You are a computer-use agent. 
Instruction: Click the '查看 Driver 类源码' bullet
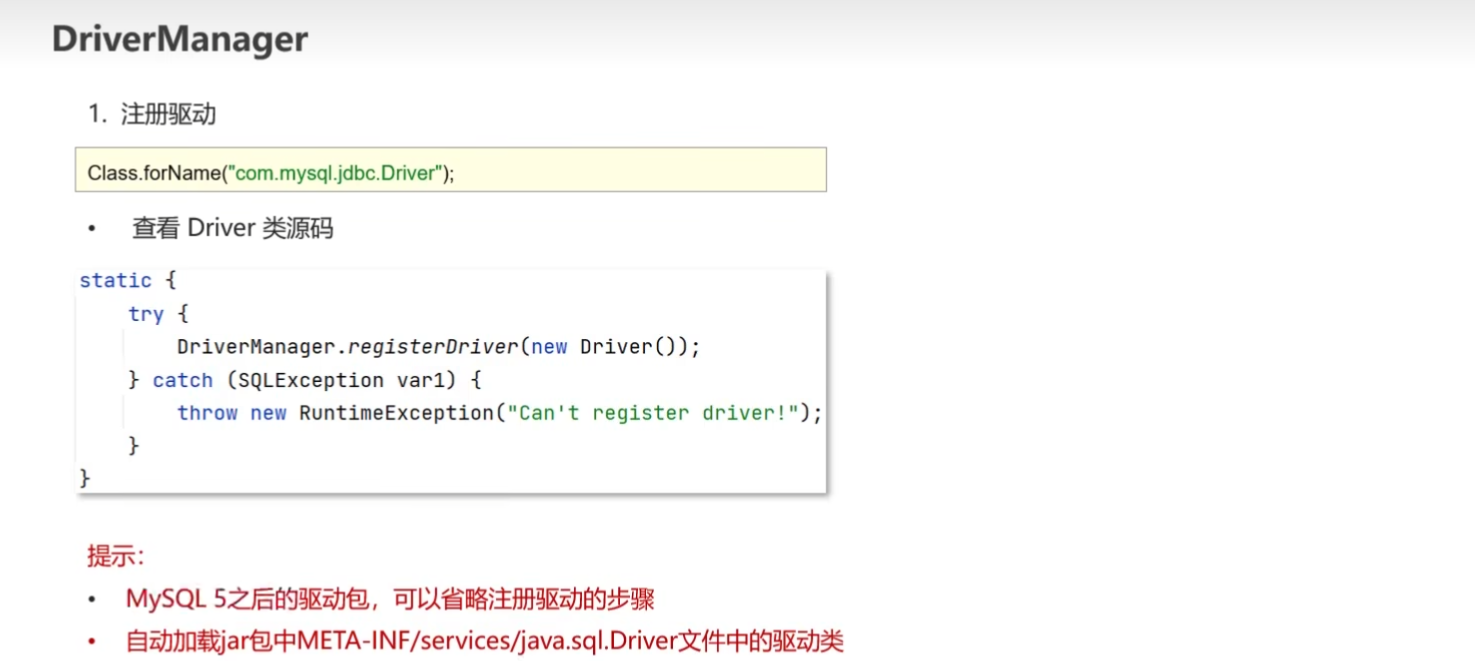point(233,228)
